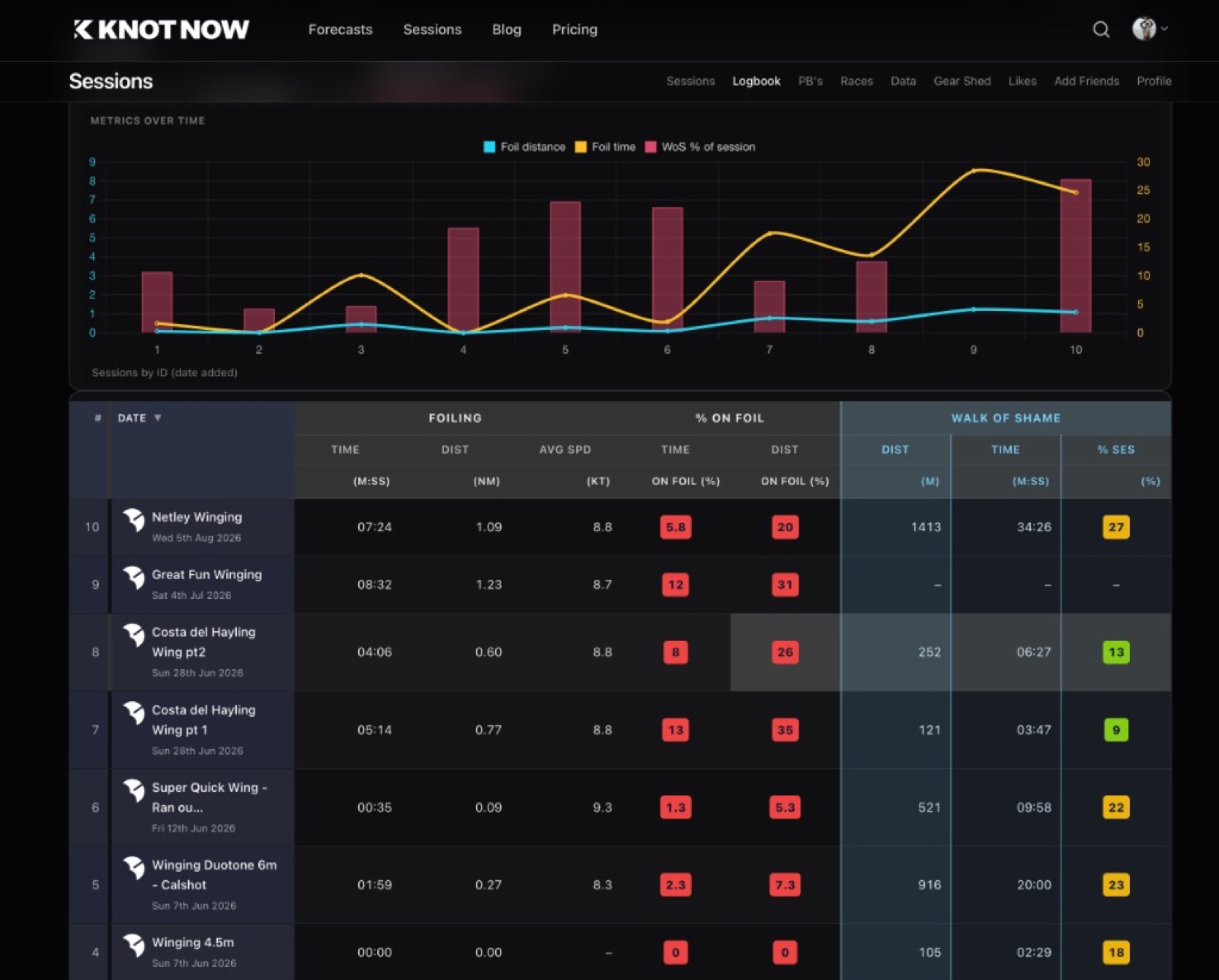Image resolution: width=1219 pixels, height=980 pixels.
Task: Open the user avatar menu
Action: tap(1149, 29)
